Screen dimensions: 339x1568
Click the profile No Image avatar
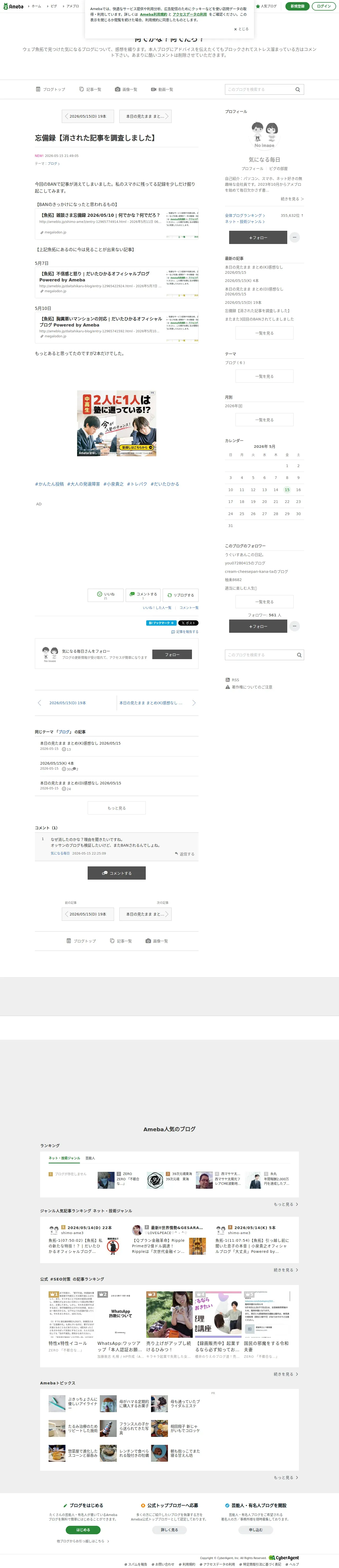(265, 135)
